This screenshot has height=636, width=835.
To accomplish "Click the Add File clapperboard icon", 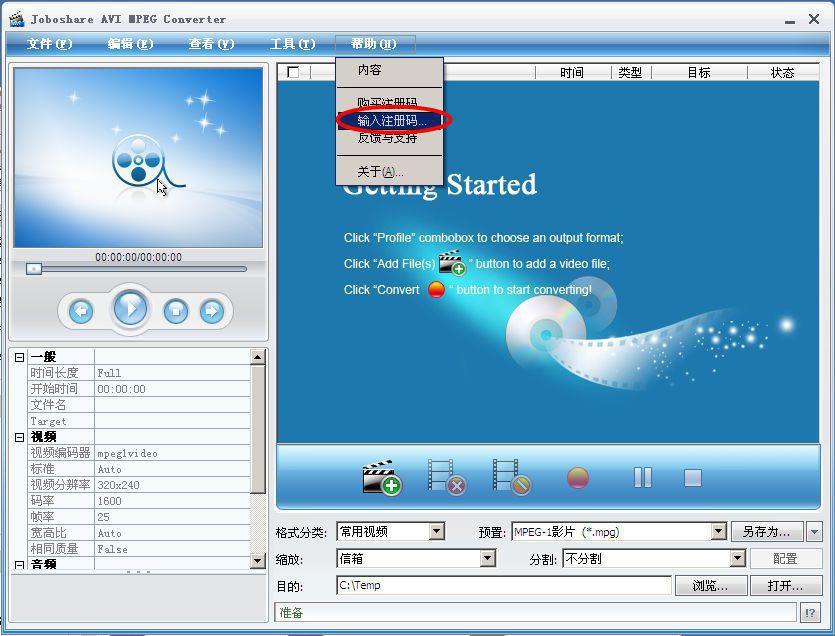I will tap(382, 477).
